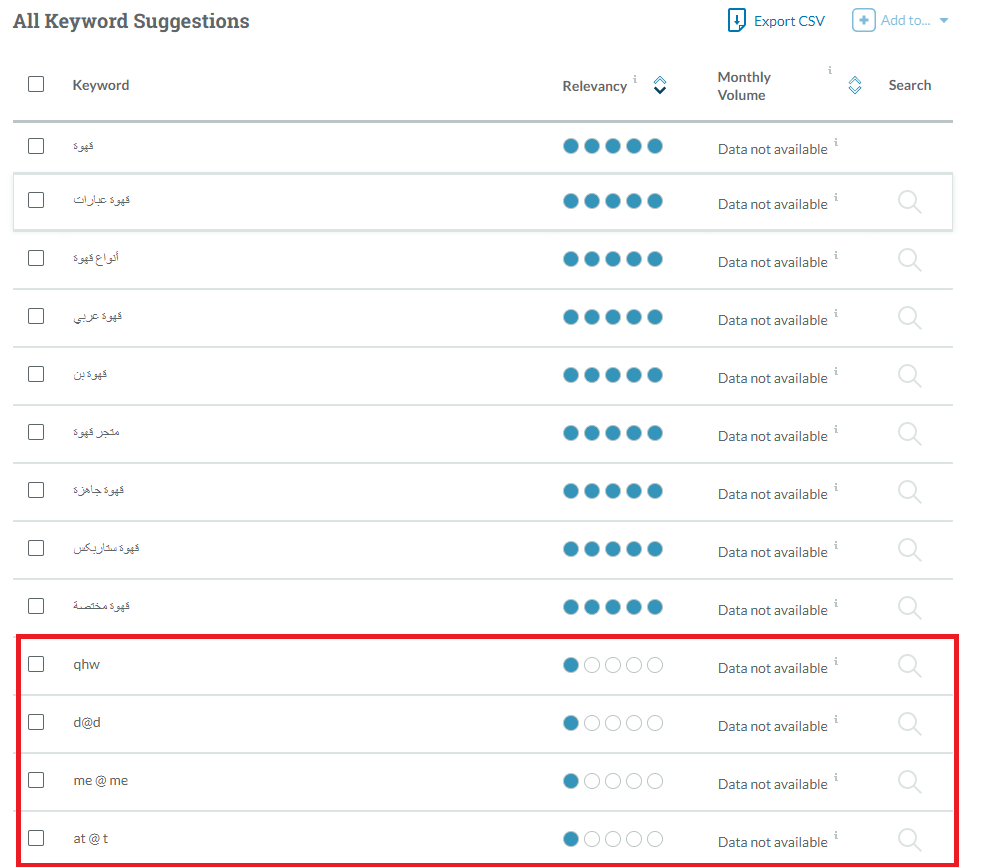Check the box for keyword 'qhw'
Viewport: 988px width, 867px height.
[x=36, y=664]
